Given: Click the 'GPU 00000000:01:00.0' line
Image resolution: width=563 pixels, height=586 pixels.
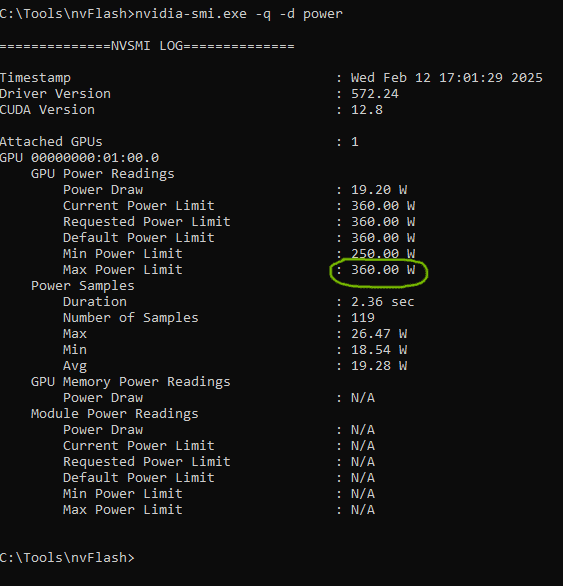Looking at the screenshot, I should (79, 158).
